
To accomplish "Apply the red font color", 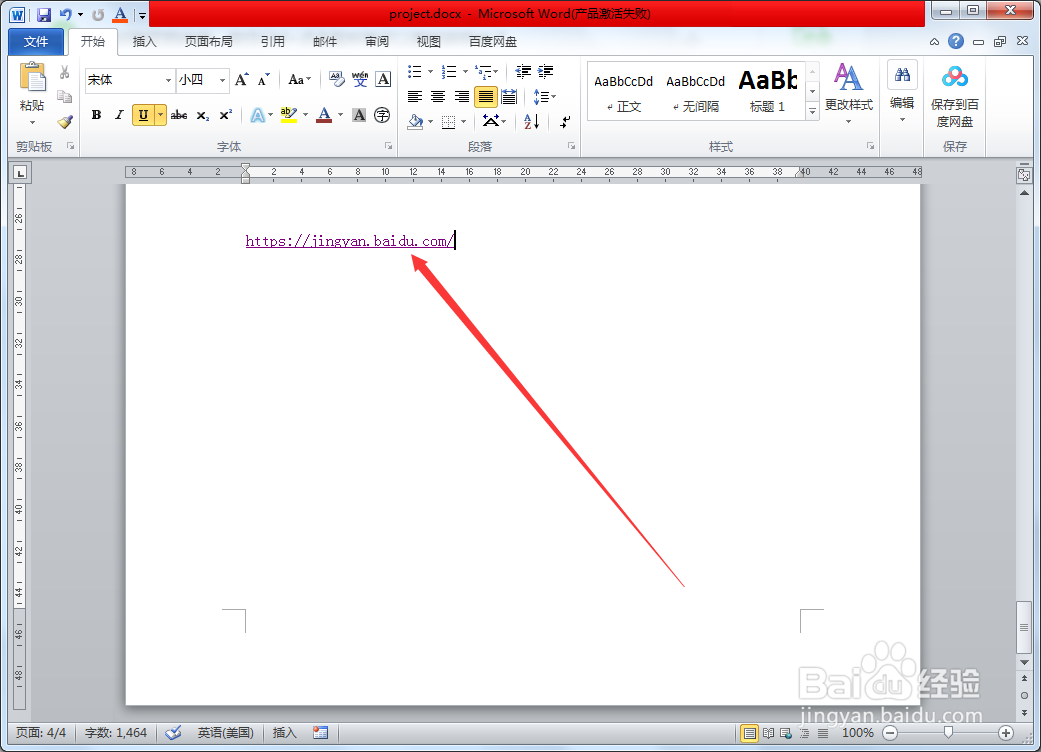I will [324, 115].
